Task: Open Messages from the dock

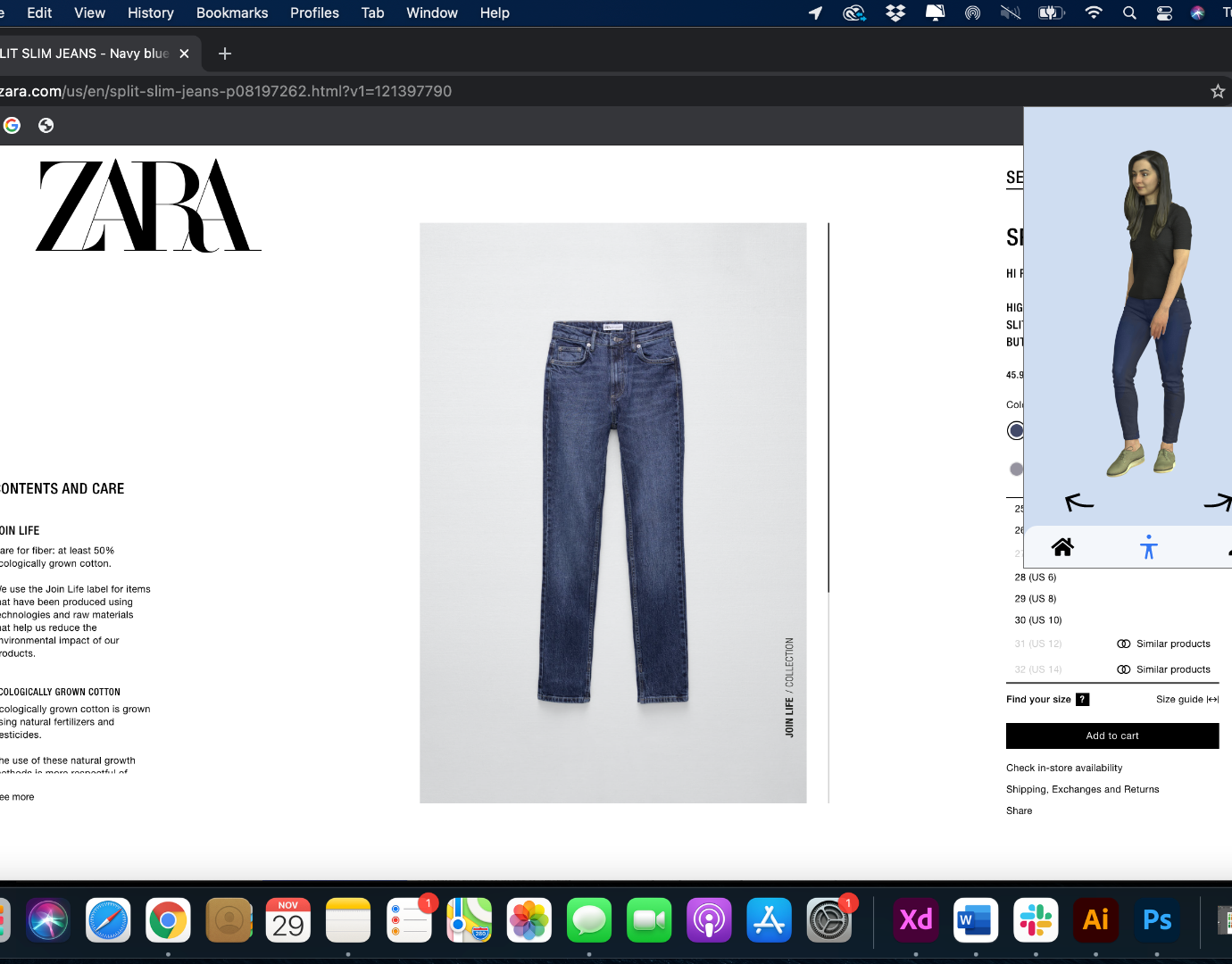Action: [x=589, y=920]
